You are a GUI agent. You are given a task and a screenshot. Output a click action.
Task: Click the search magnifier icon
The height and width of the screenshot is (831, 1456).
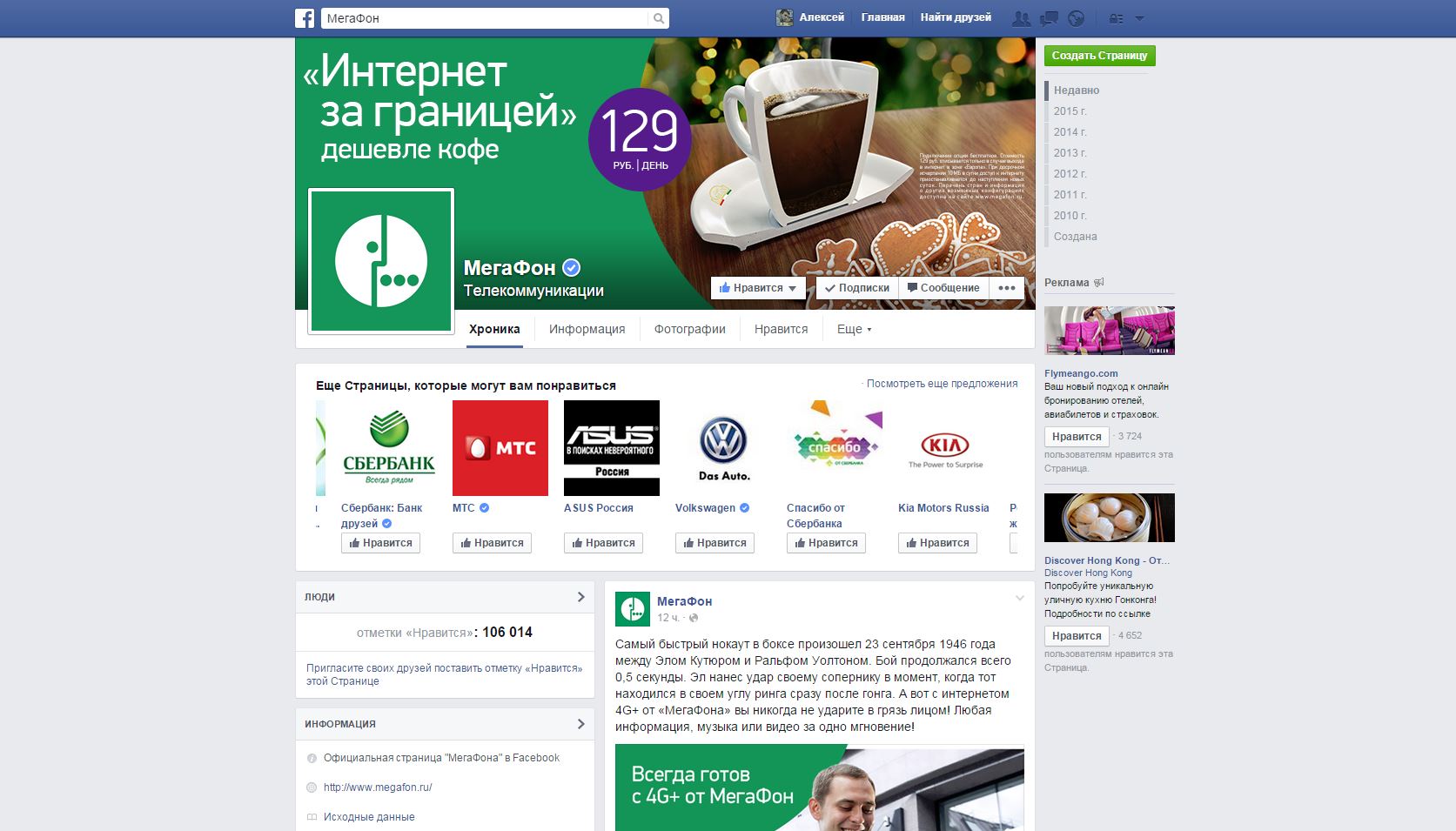[x=659, y=18]
